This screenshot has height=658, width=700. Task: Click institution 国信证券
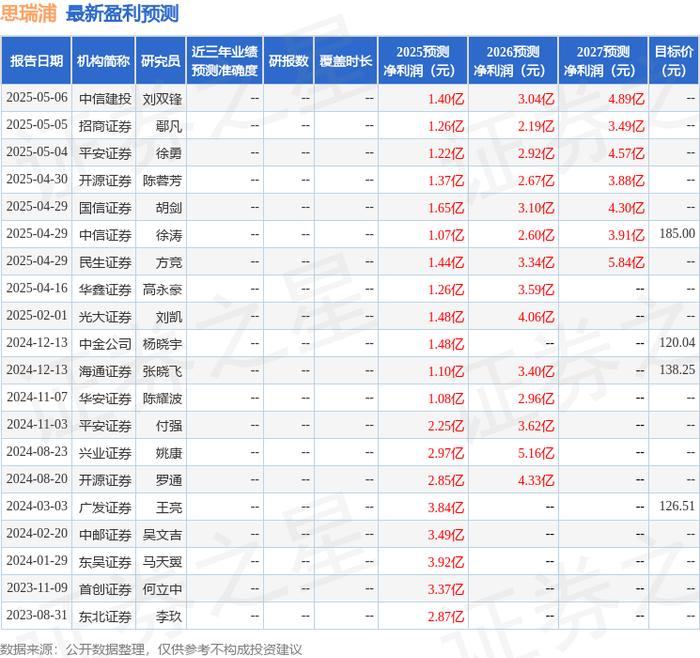105,208
